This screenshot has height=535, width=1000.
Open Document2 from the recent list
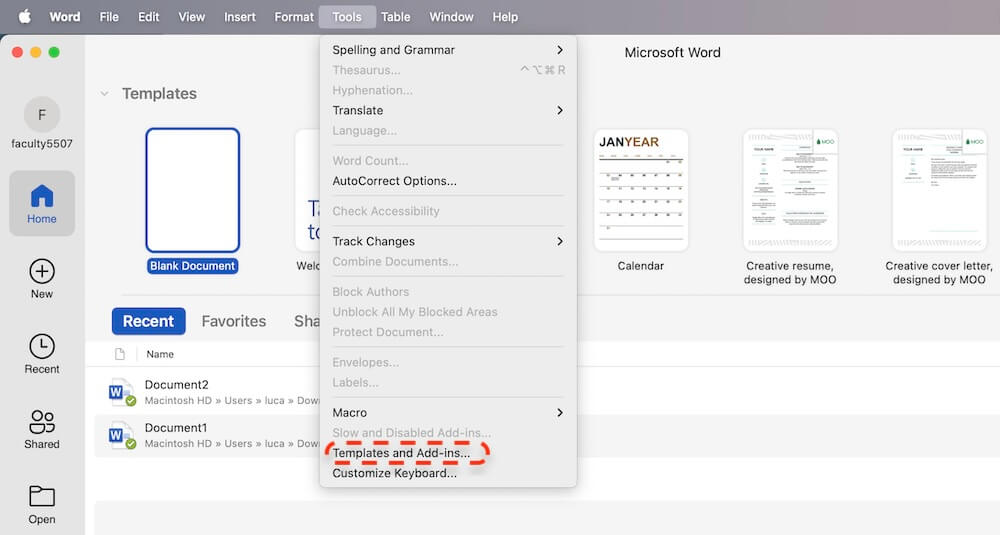(x=177, y=385)
